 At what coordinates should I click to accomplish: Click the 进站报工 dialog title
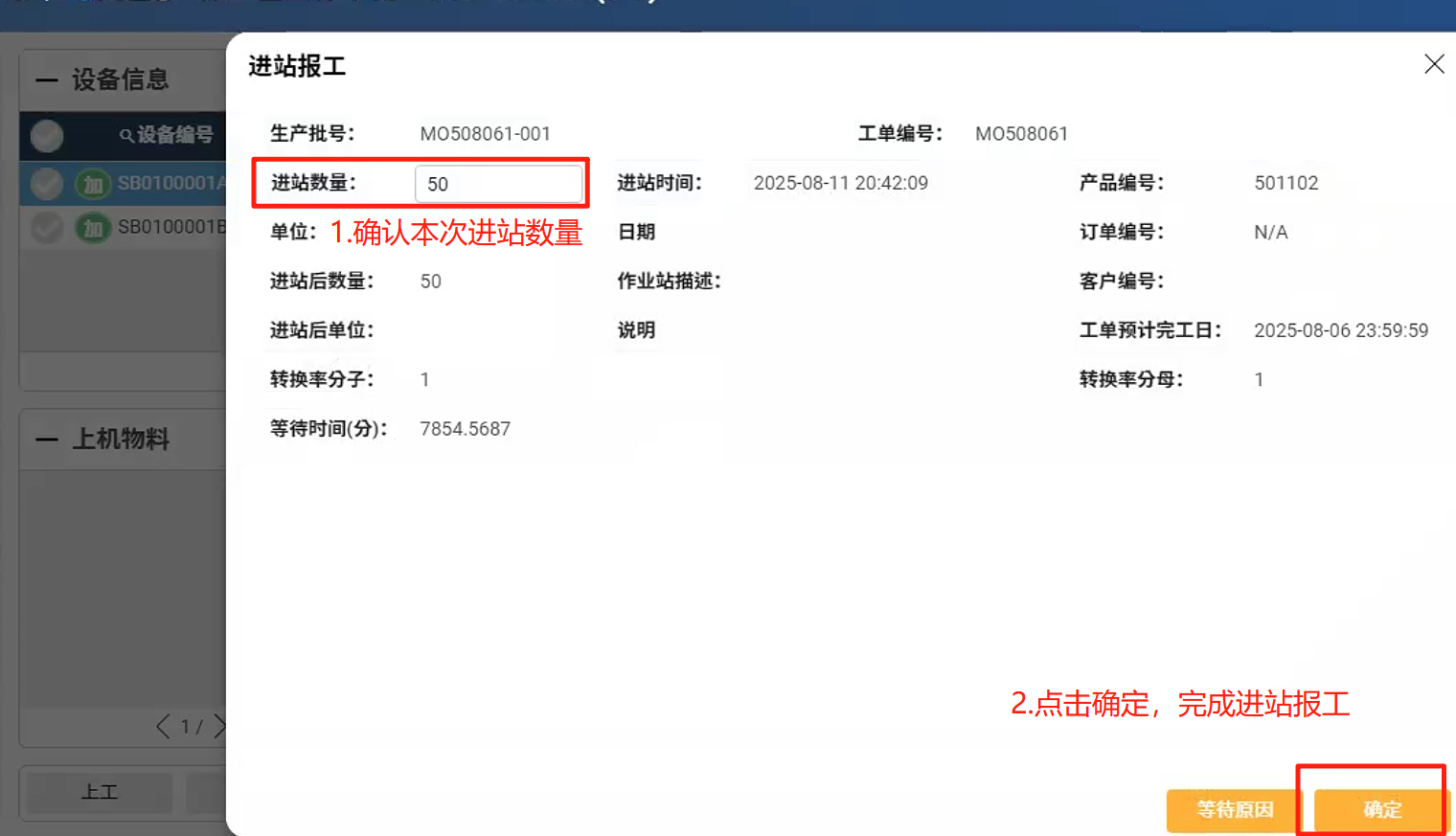(297, 66)
